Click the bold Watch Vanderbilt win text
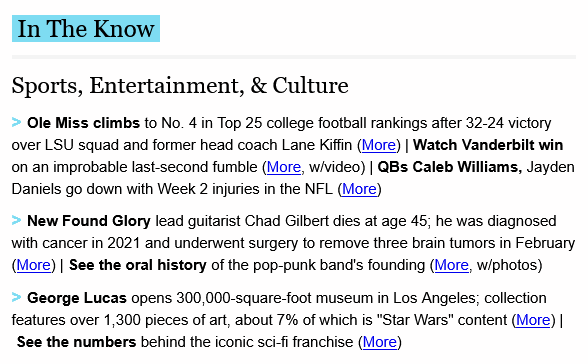The width and height of the screenshot is (588, 364). 488,145
